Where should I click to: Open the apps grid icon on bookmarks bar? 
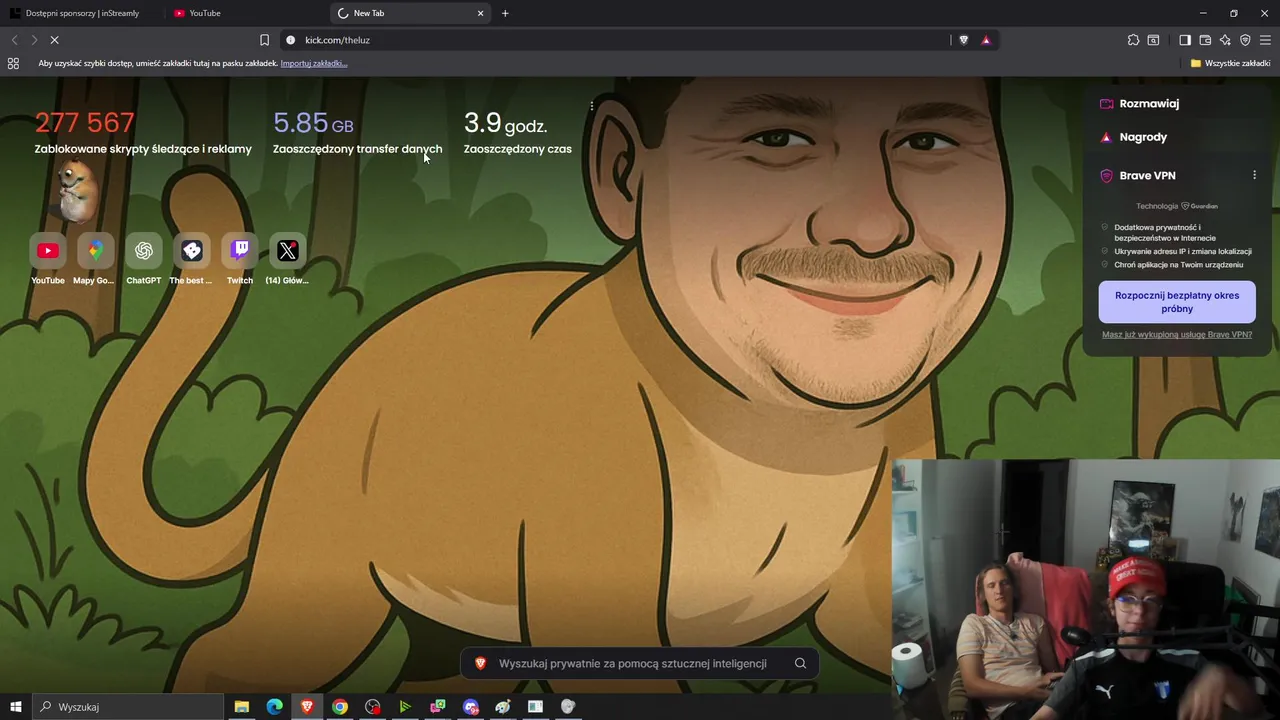[x=13, y=63]
